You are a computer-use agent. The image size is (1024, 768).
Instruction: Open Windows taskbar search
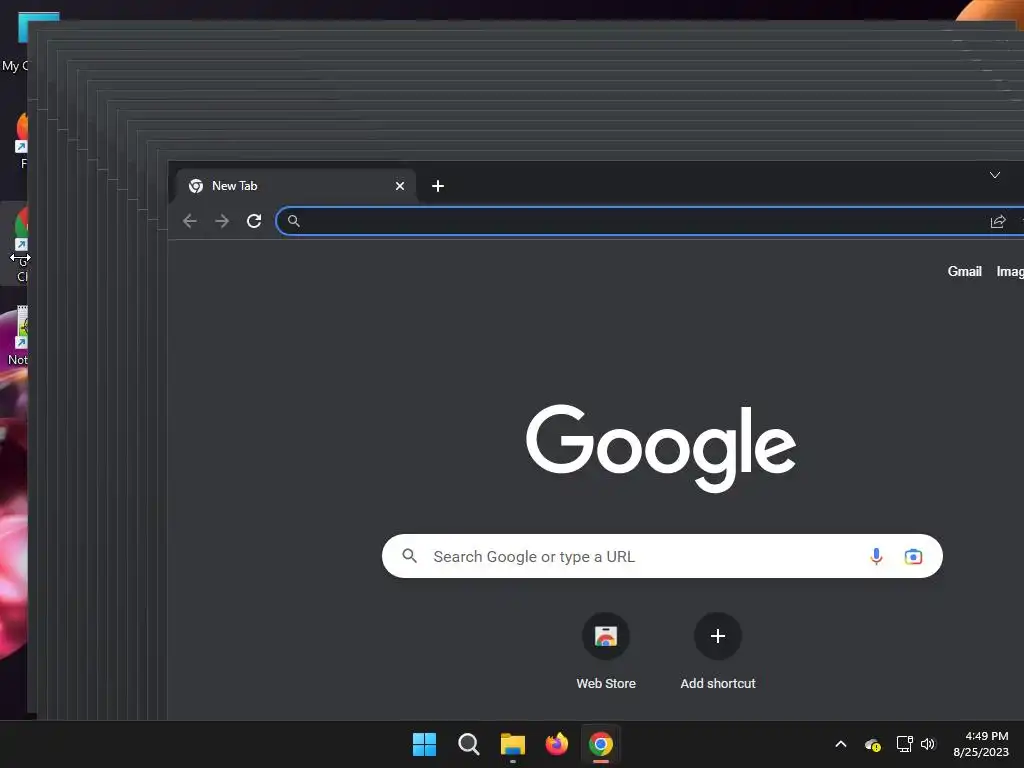(x=469, y=744)
